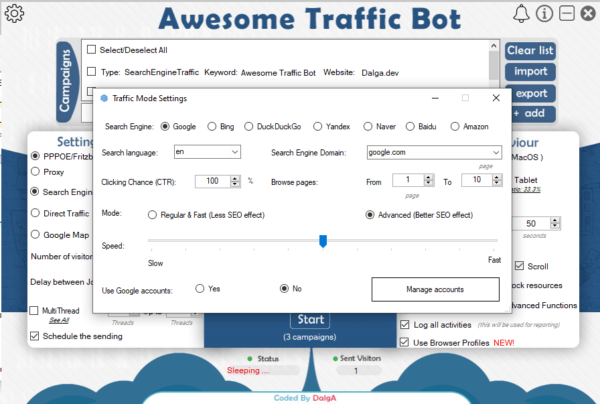Click the Speed slider thumb

coord(323,241)
